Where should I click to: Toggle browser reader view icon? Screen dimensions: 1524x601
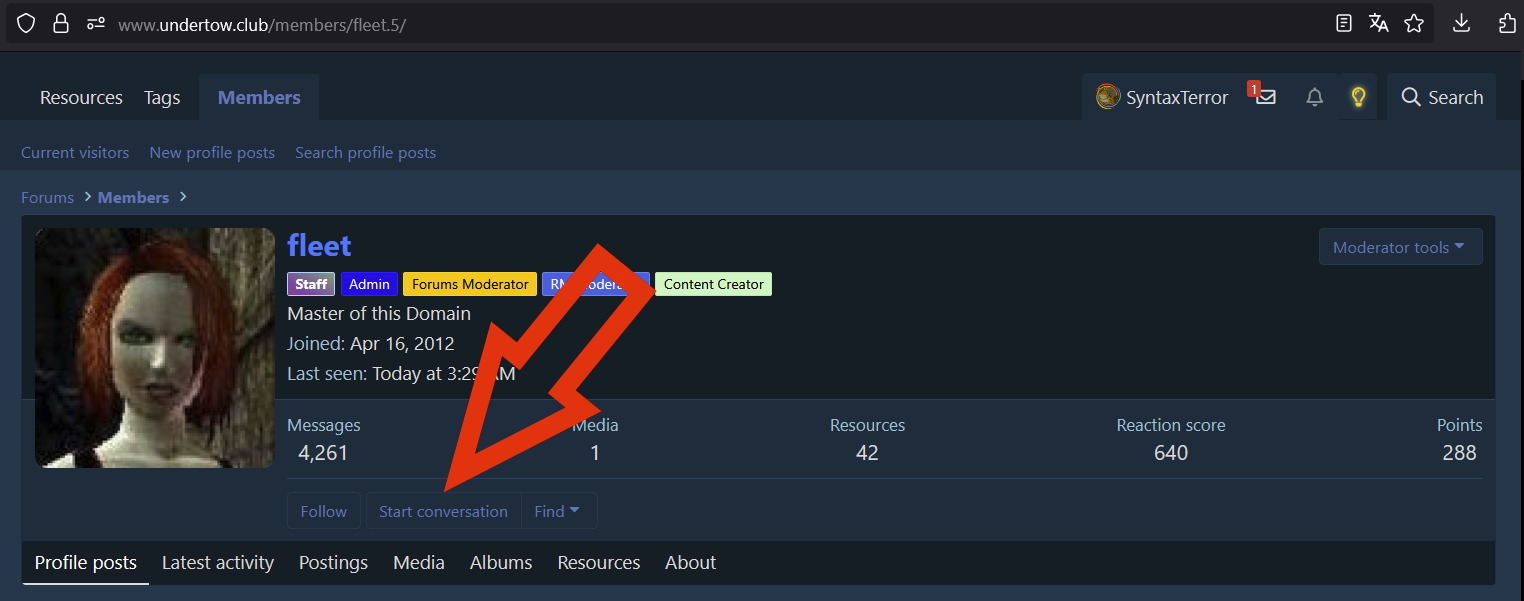point(1344,23)
